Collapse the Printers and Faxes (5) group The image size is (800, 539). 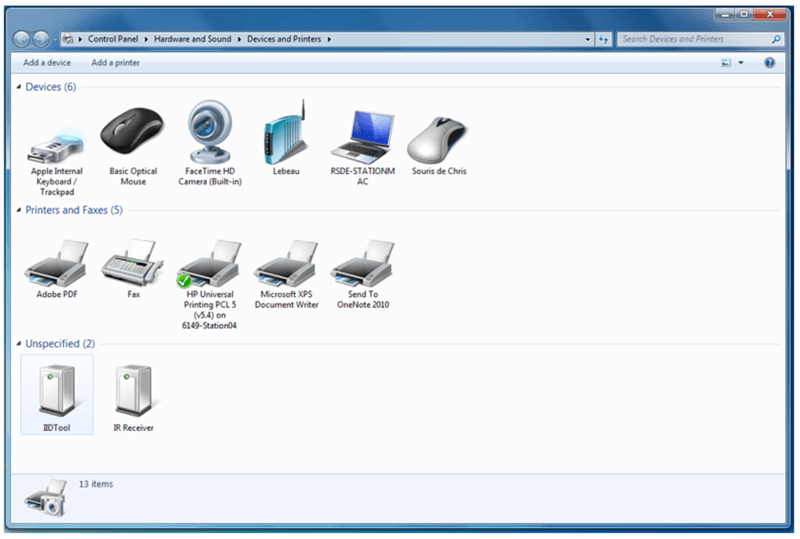click(x=19, y=210)
